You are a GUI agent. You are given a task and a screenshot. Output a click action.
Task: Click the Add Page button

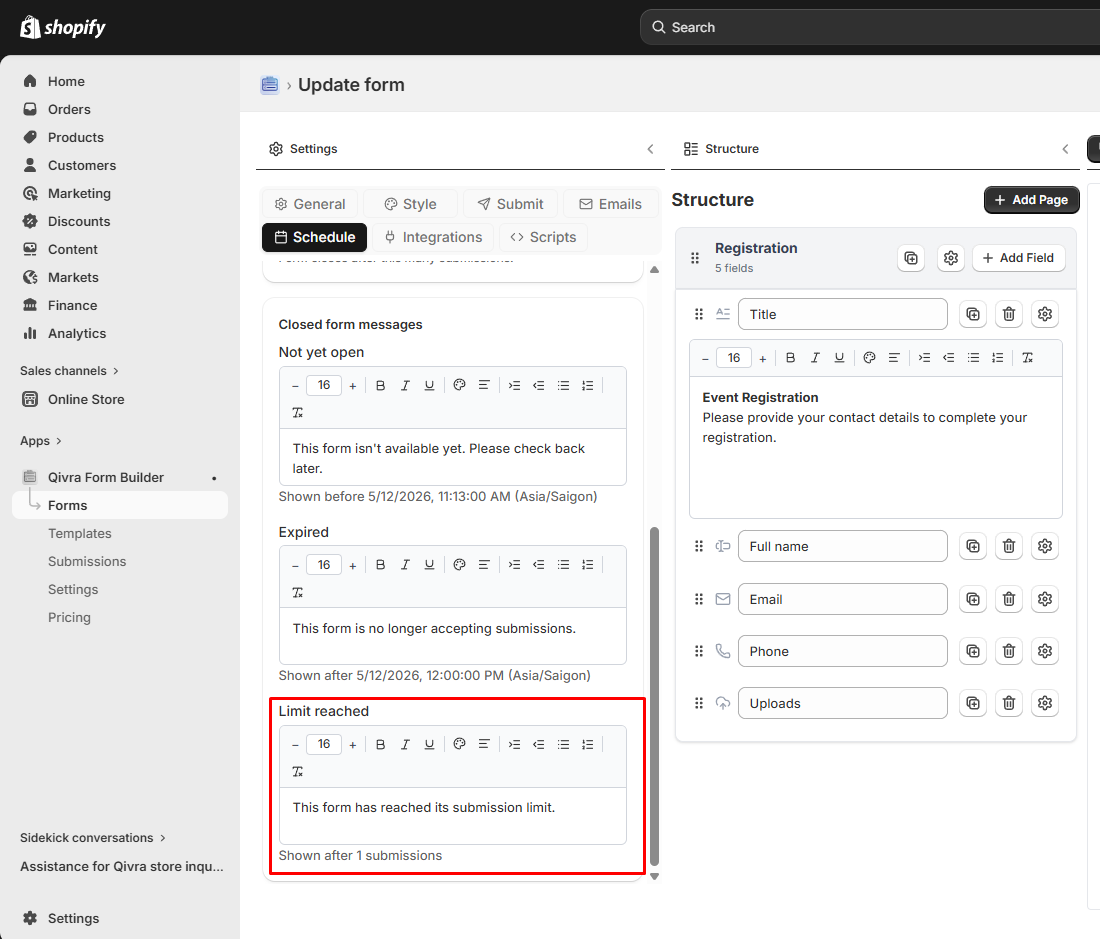pyautogui.click(x=1031, y=200)
